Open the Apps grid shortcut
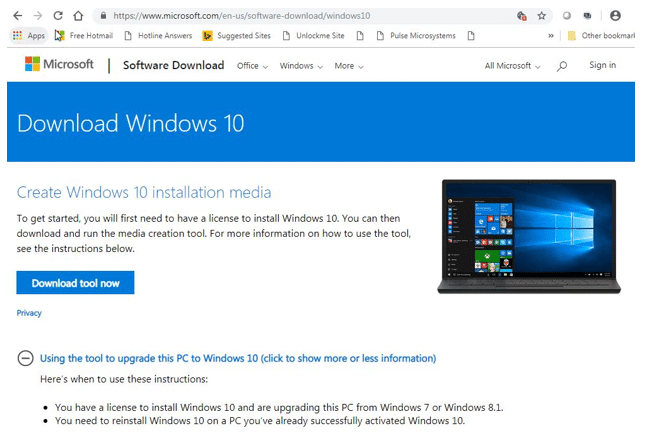655x438 pixels. (x=28, y=36)
